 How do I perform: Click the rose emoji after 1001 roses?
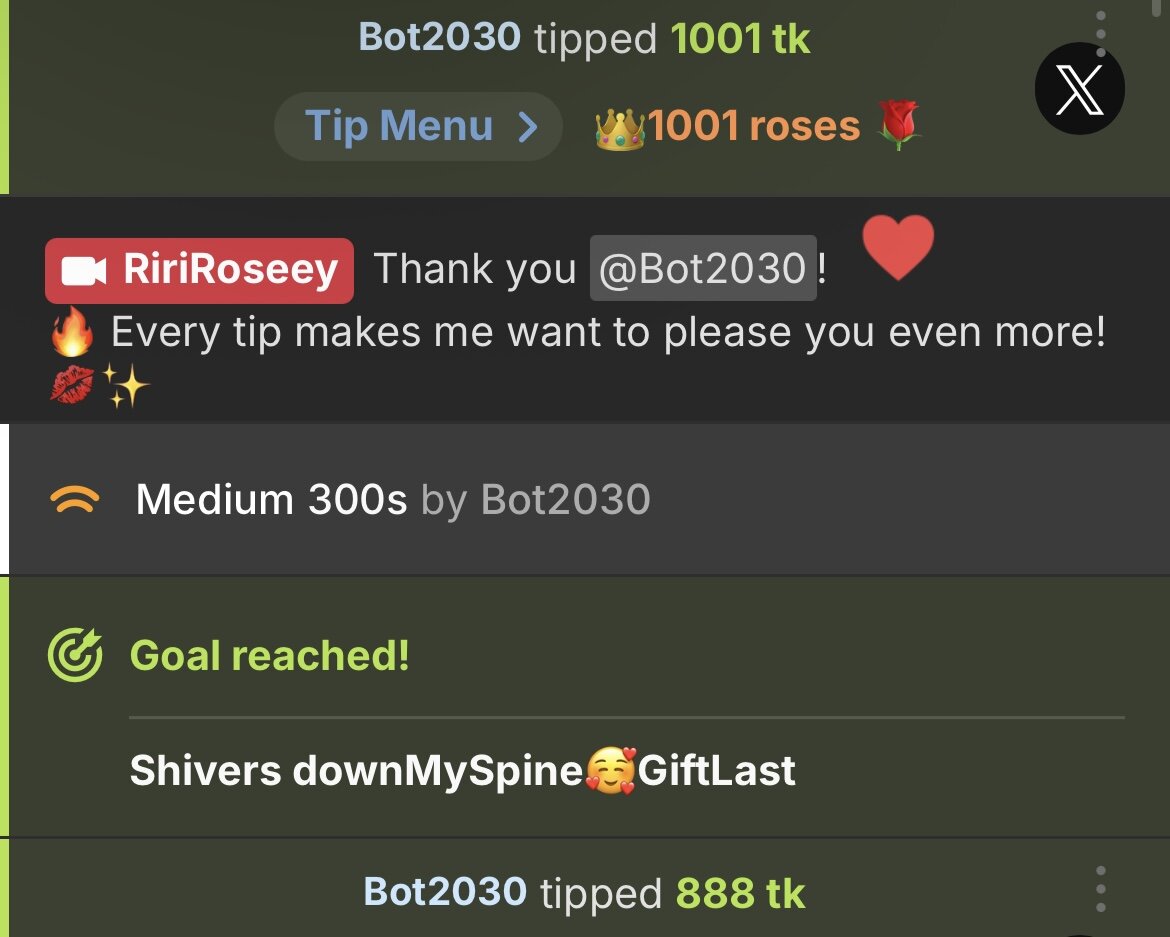[x=898, y=125]
